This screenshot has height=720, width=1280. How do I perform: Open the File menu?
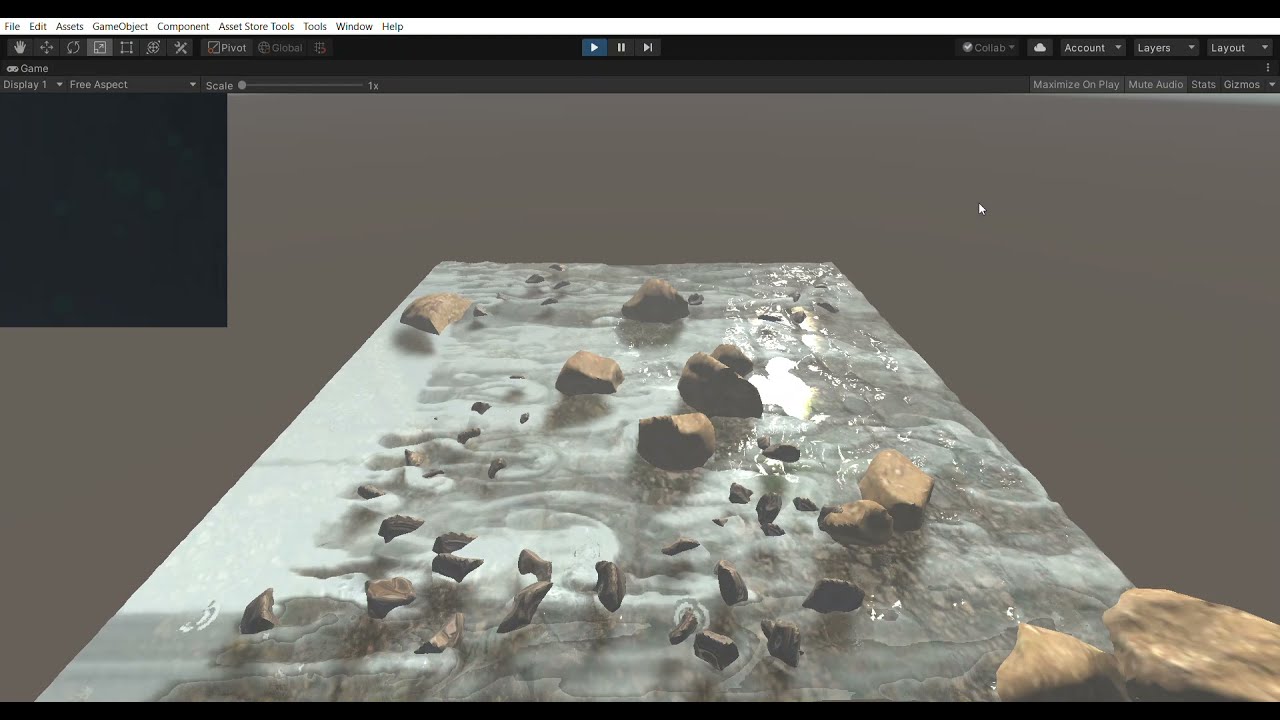[x=12, y=26]
